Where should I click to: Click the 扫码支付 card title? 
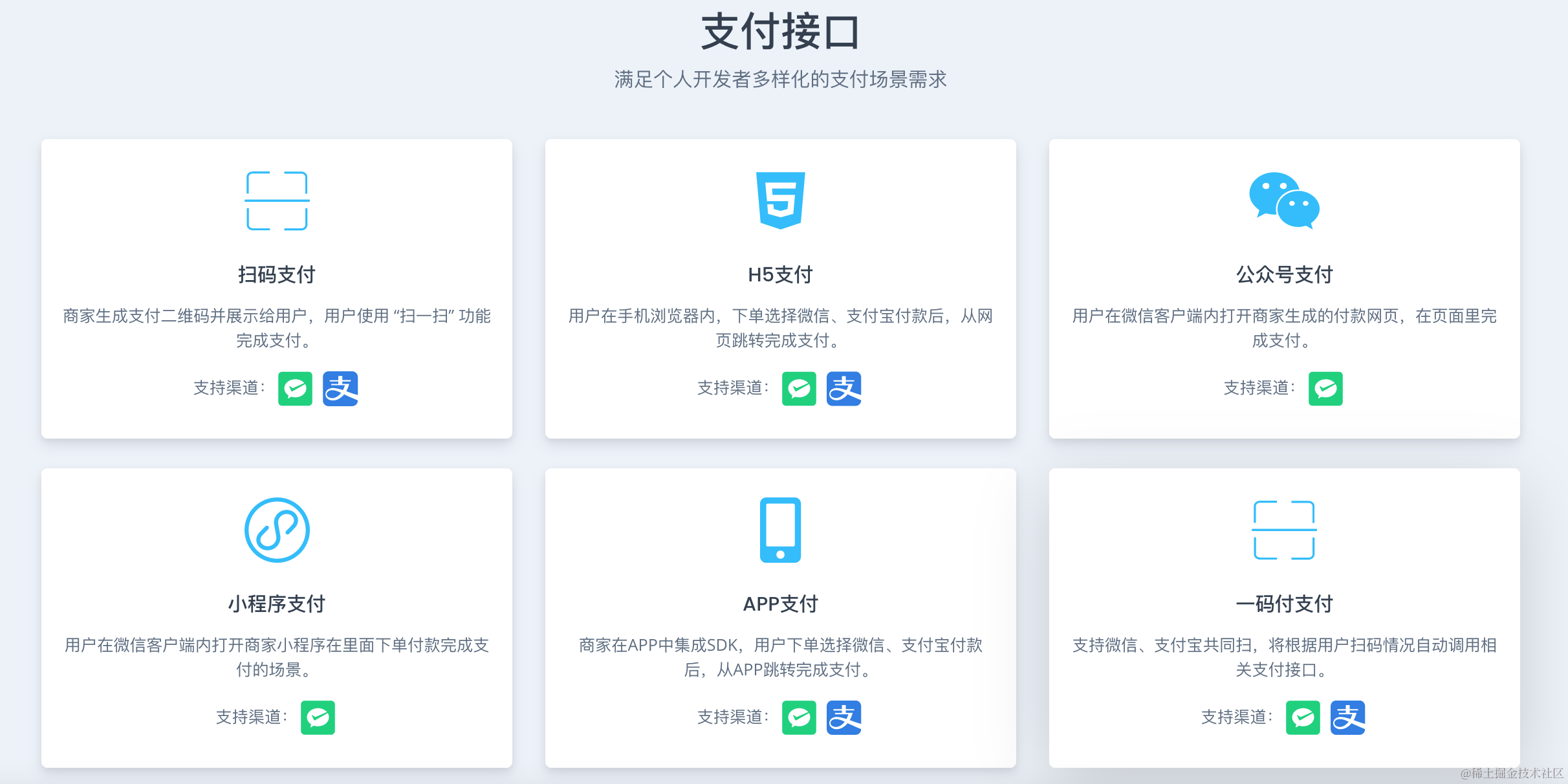pos(277,275)
